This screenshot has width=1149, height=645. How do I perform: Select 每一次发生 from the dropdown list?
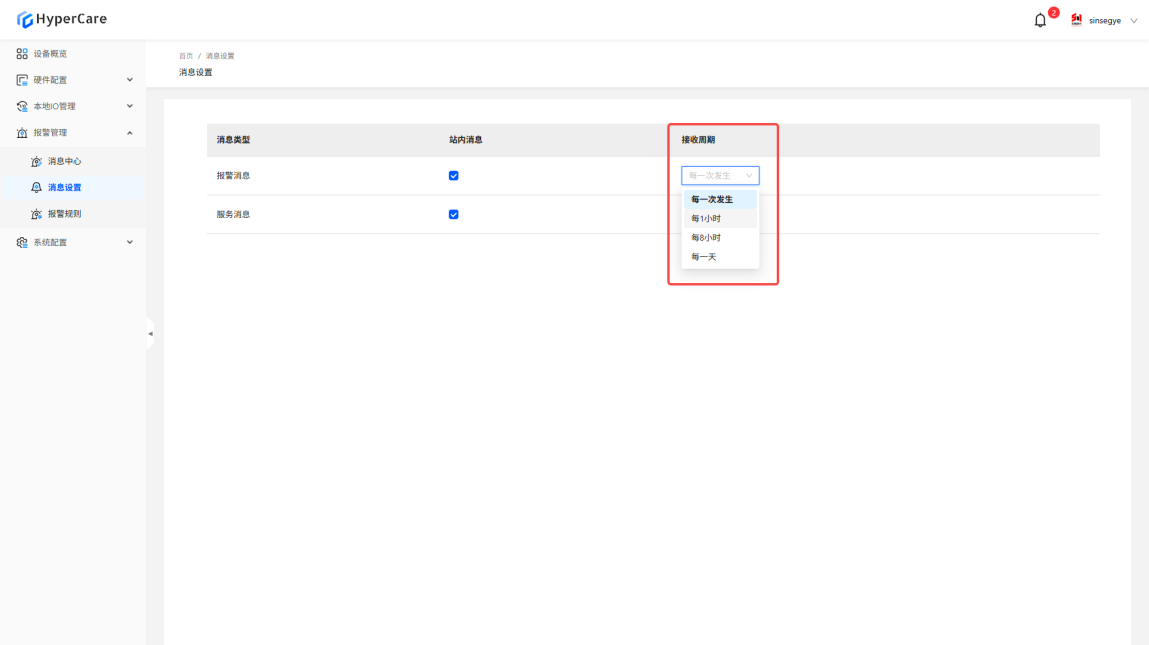720,199
